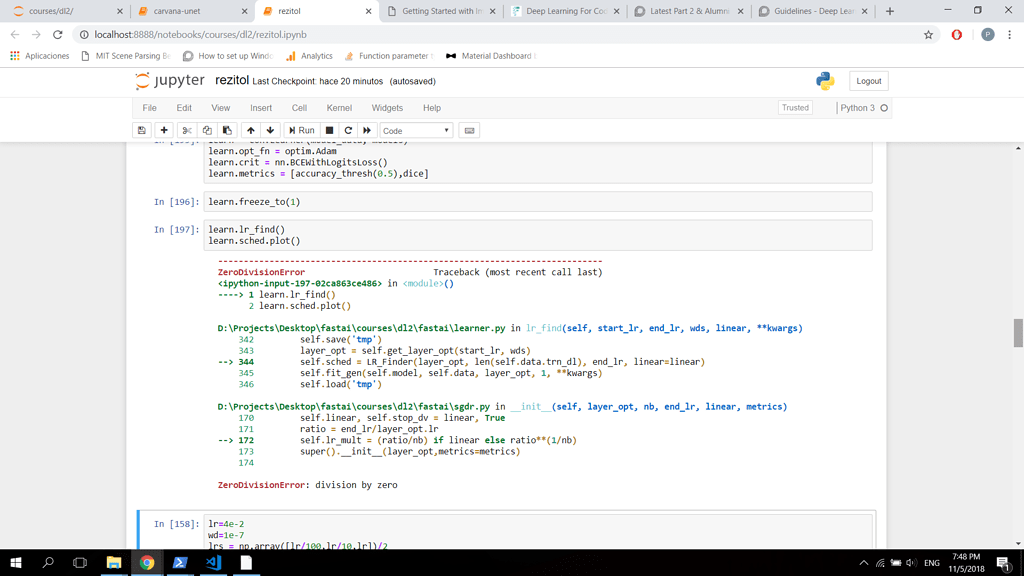1024x576 pixels.
Task: Save the notebook with the floppy disk icon
Action: point(142,130)
